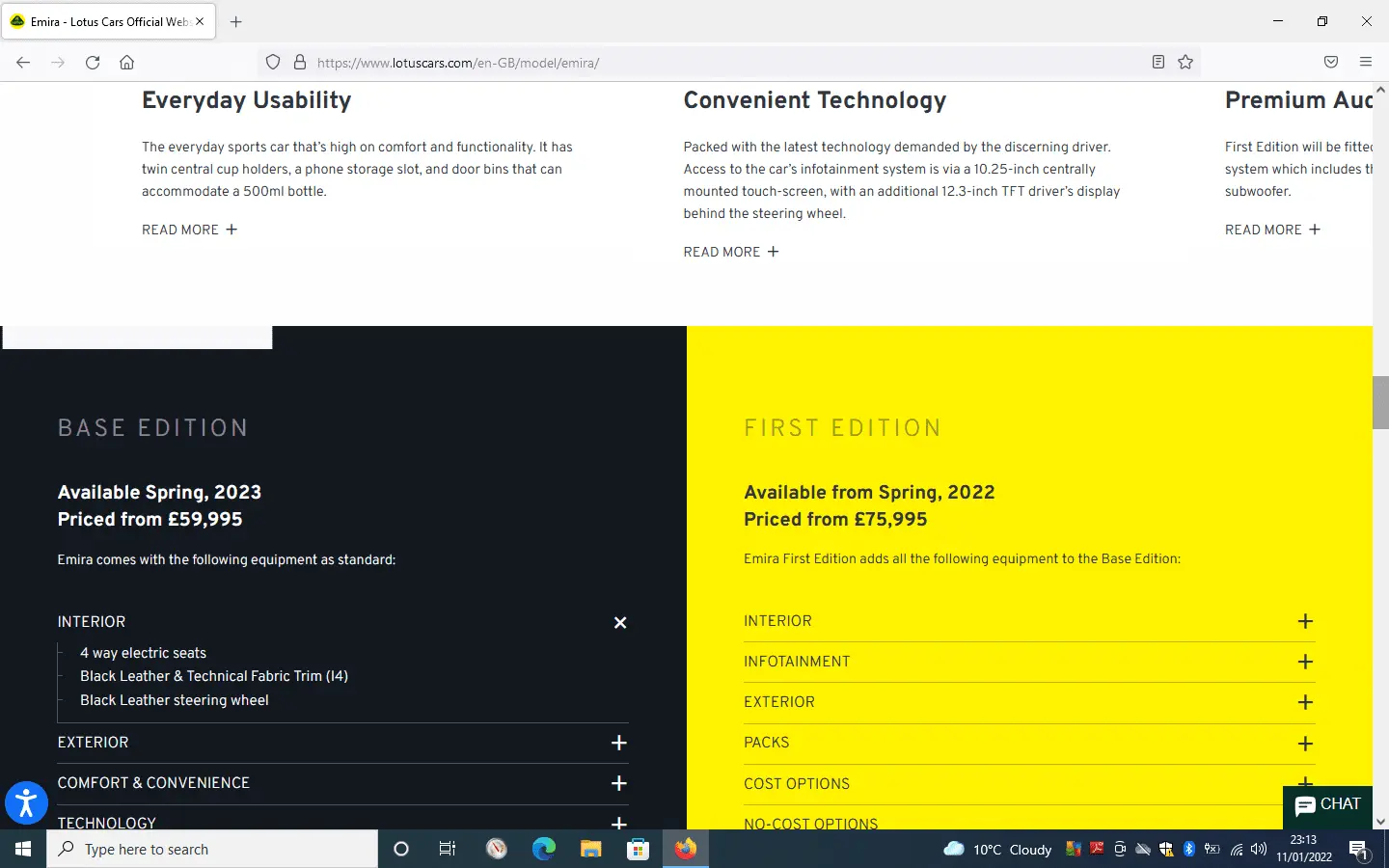1389x868 pixels.
Task: Open the accessibility options widget
Action: pos(26,803)
